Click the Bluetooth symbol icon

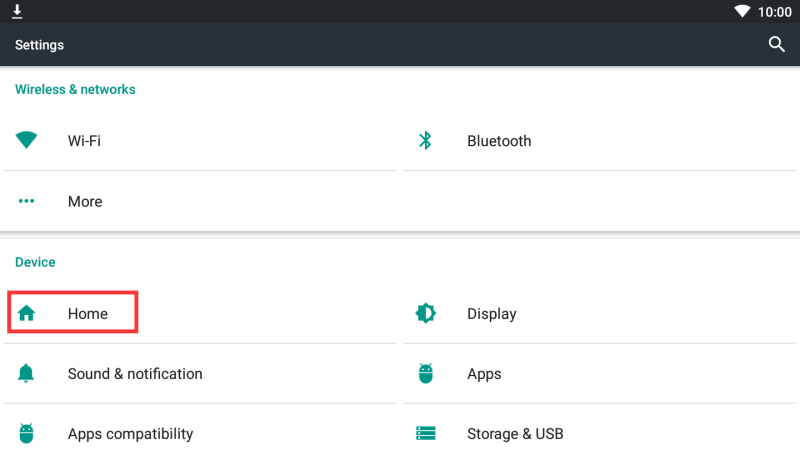[x=425, y=141]
